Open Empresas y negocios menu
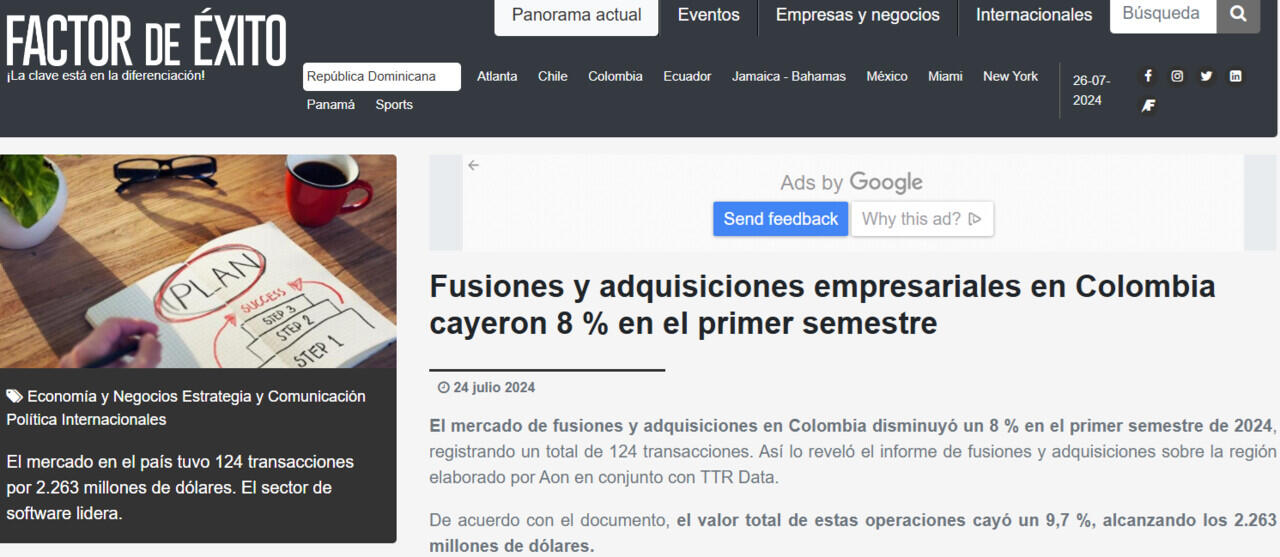This screenshot has width=1280, height=557. pyautogui.click(x=857, y=16)
